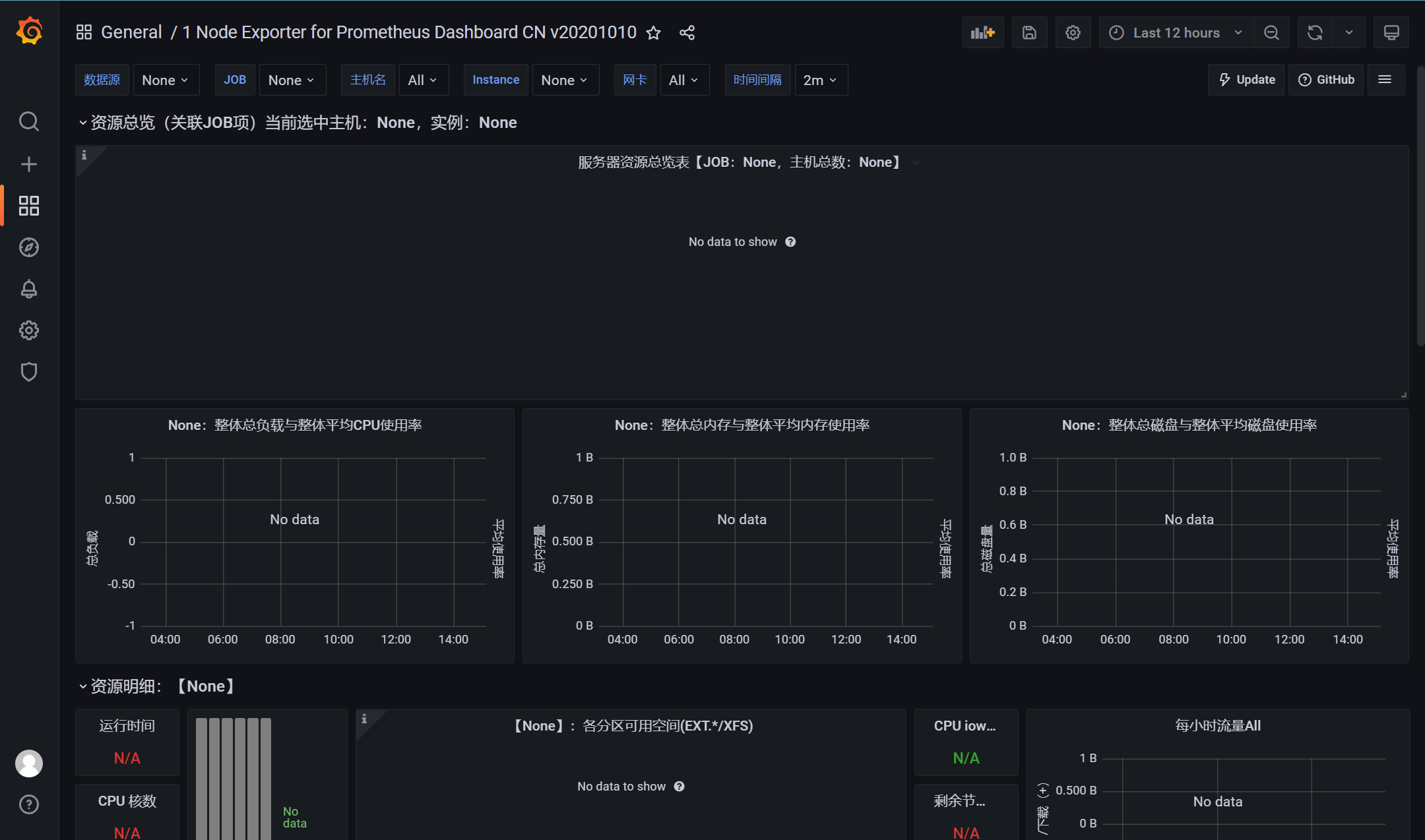Open Server Admin shield icon
Viewport: 1425px width, 840px height.
coord(28,372)
